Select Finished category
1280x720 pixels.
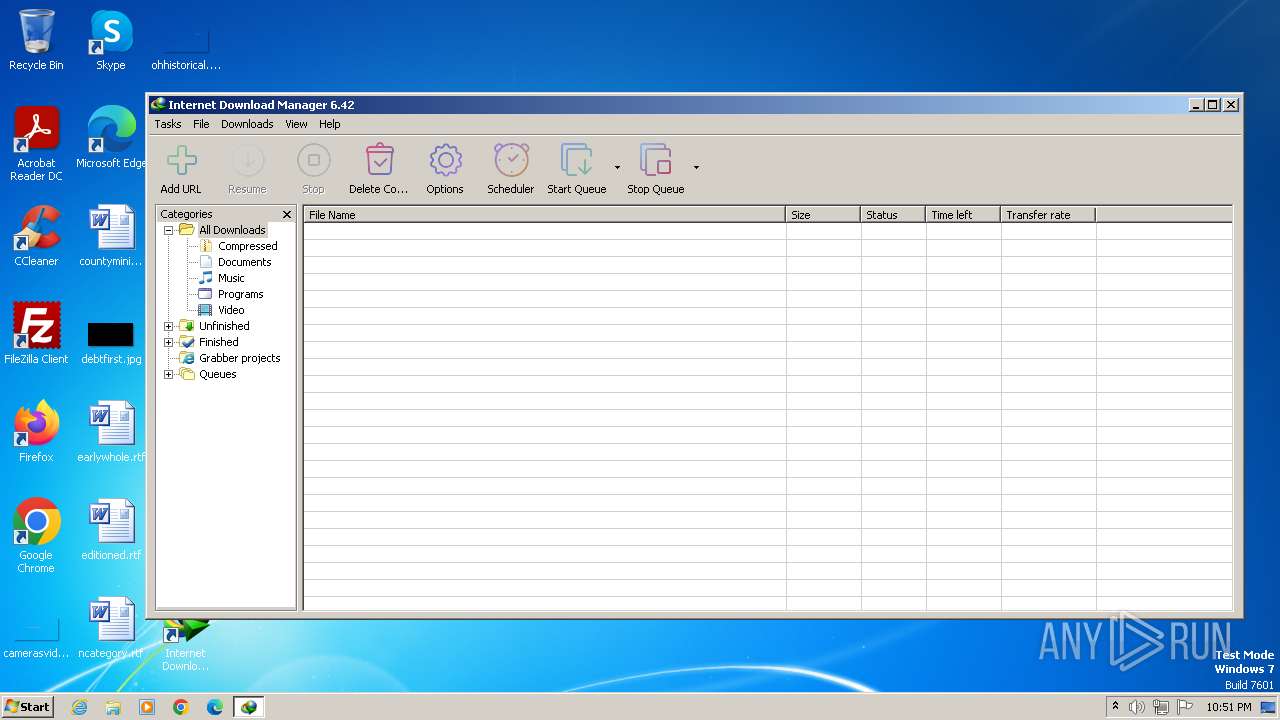tap(218, 342)
